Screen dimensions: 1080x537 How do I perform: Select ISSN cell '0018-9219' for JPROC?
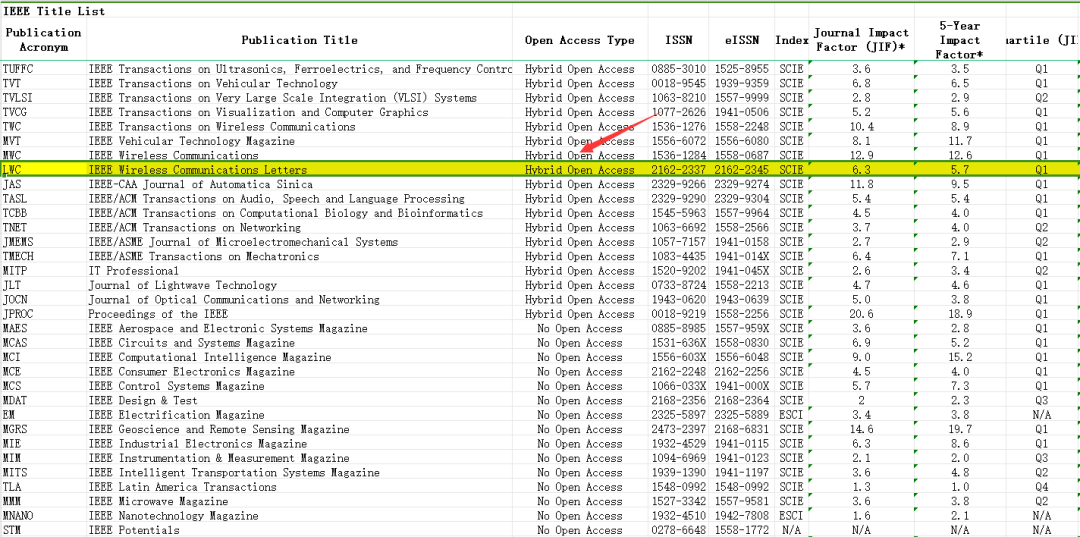pyautogui.click(x=679, y=314)
